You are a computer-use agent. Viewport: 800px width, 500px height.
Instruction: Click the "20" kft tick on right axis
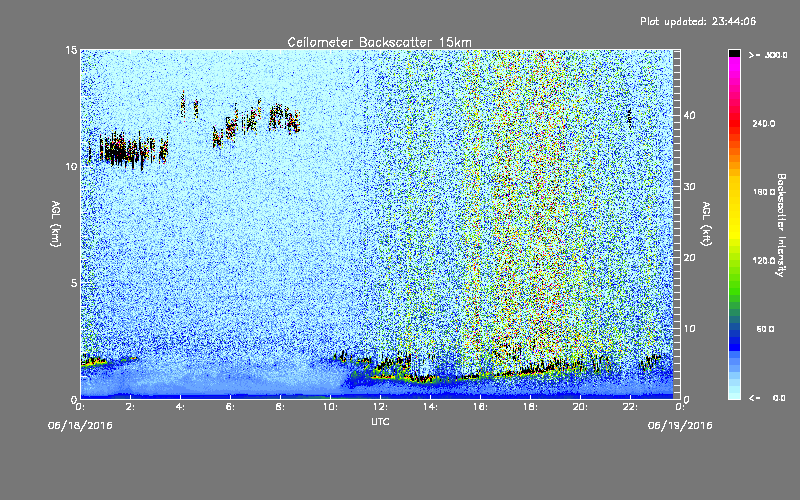click(x=689, y=258)
